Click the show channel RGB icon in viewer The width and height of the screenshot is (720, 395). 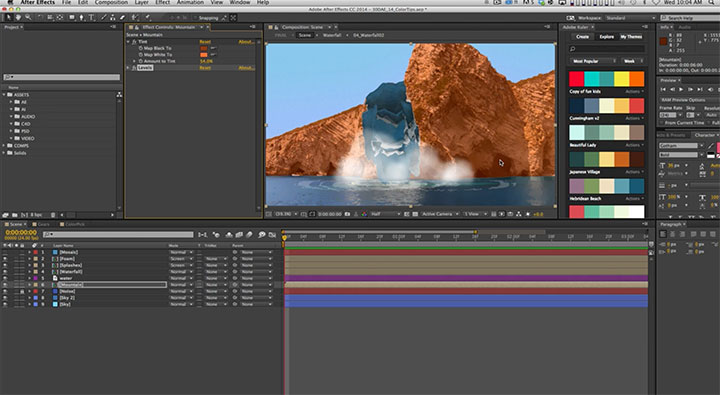click(364, 214)
